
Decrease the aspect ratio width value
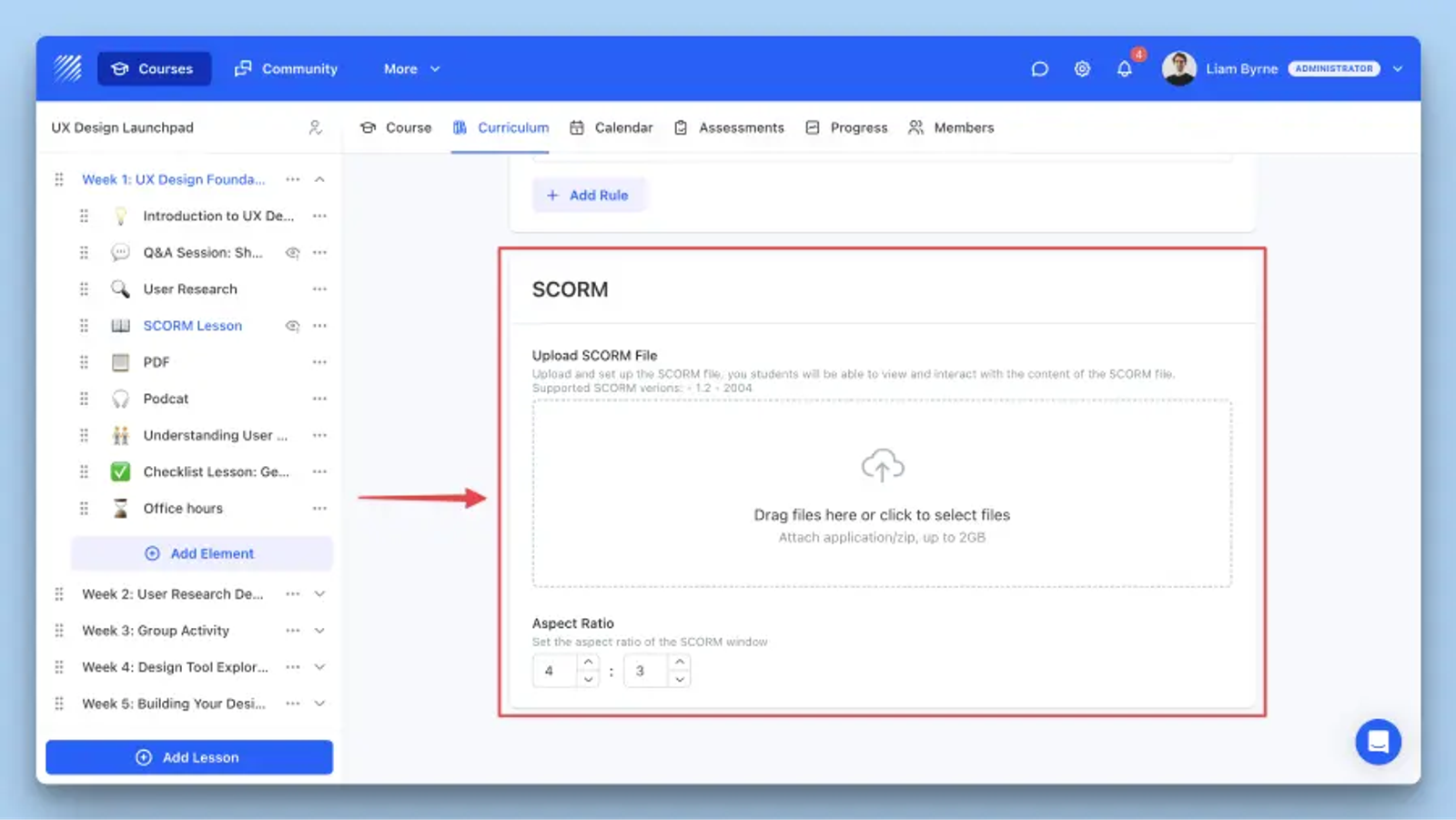coord(588,679)
